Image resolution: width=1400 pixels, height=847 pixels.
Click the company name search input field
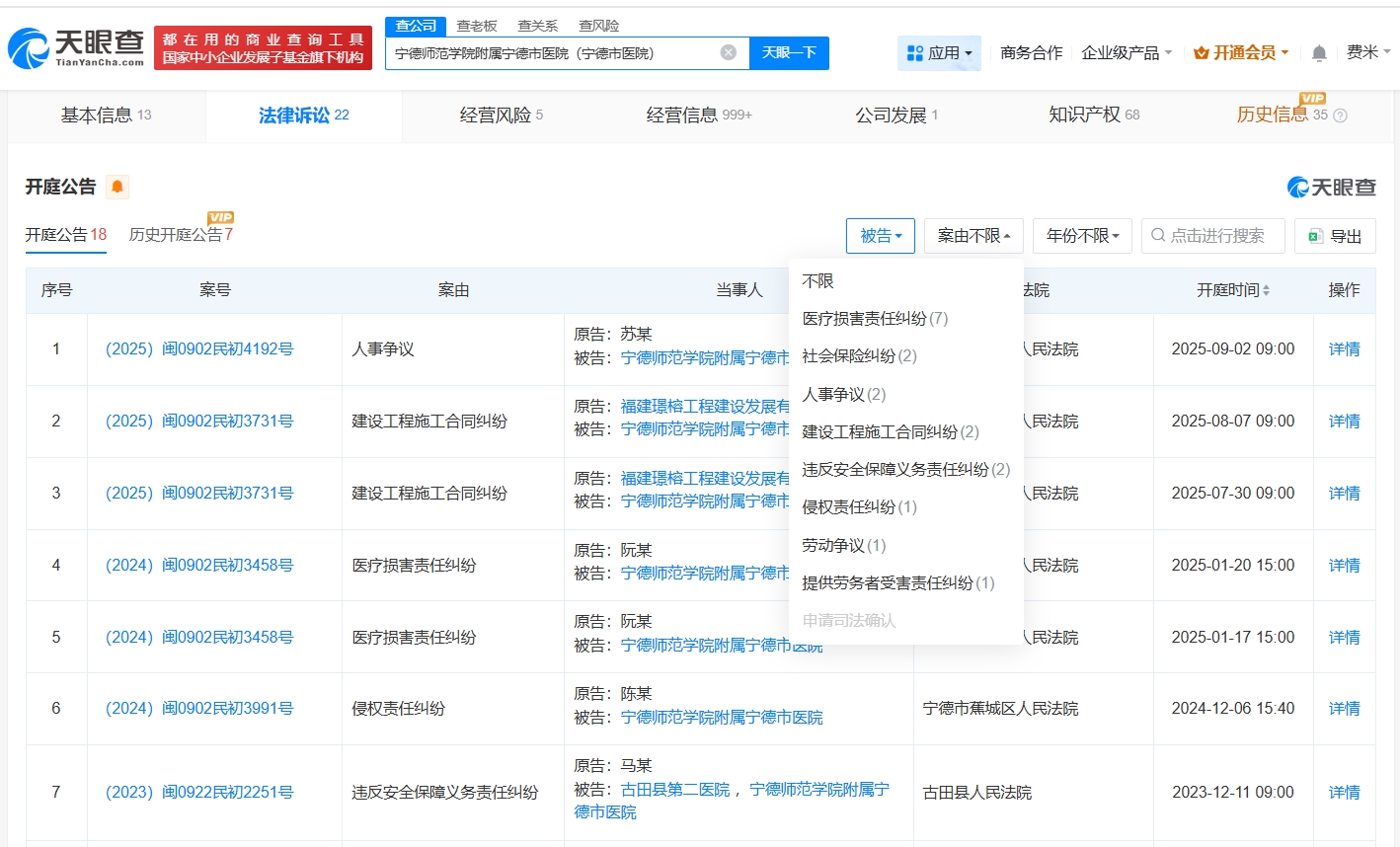(x=553, y=53)
